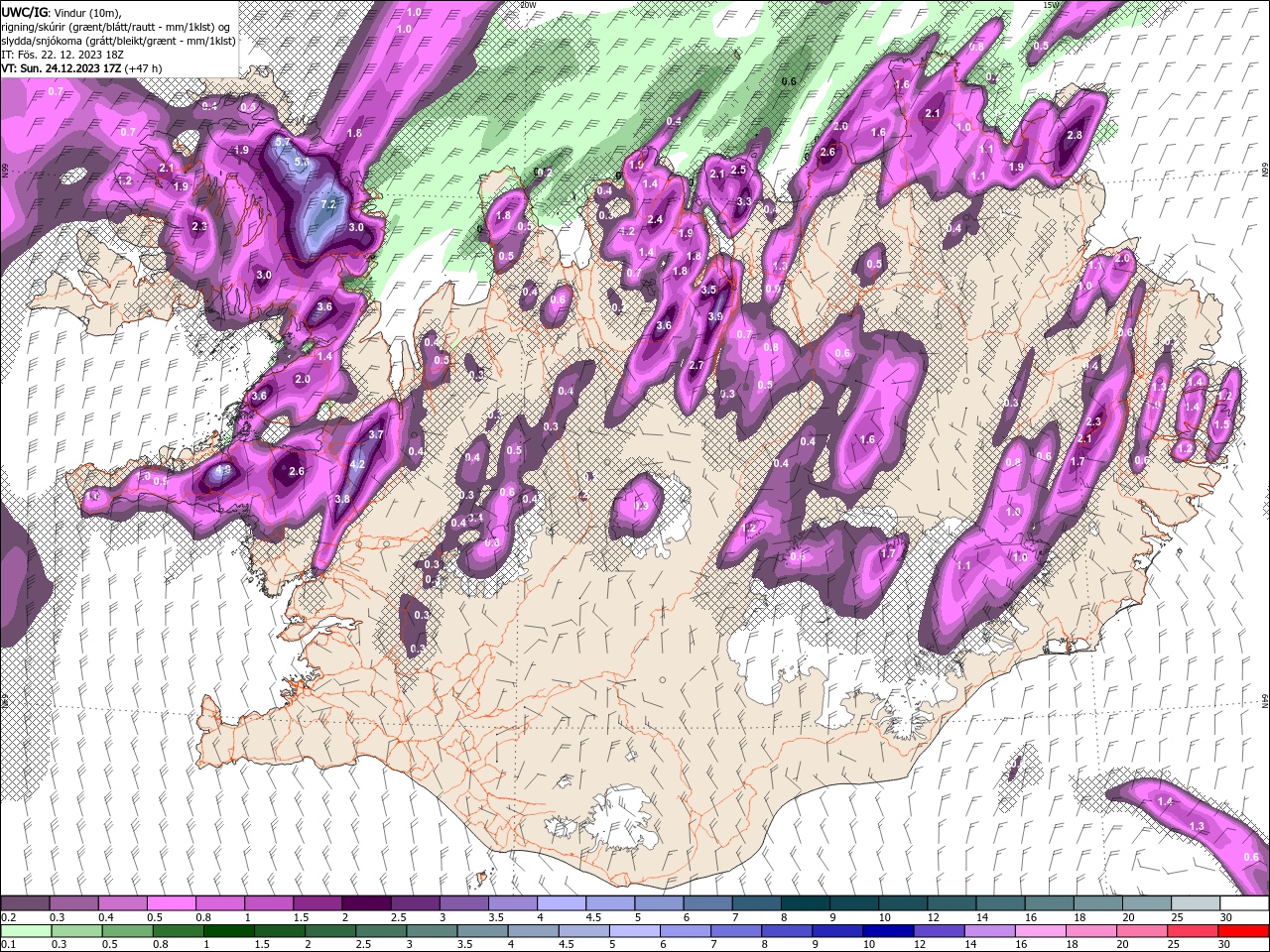Pick the bright red swatch ending the rain scale
The width and height of the screenshot is (1270, 952).
(x=1243, y=931)
